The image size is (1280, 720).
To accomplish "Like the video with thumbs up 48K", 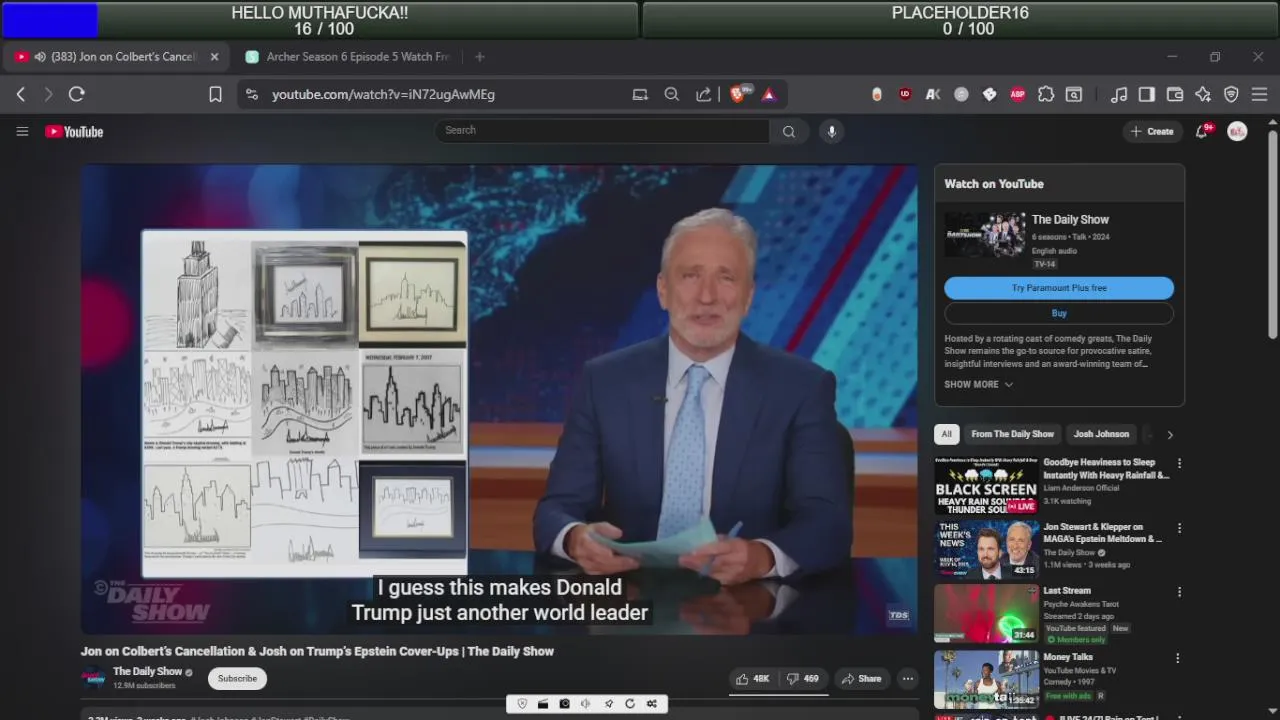I will point(753,679).
